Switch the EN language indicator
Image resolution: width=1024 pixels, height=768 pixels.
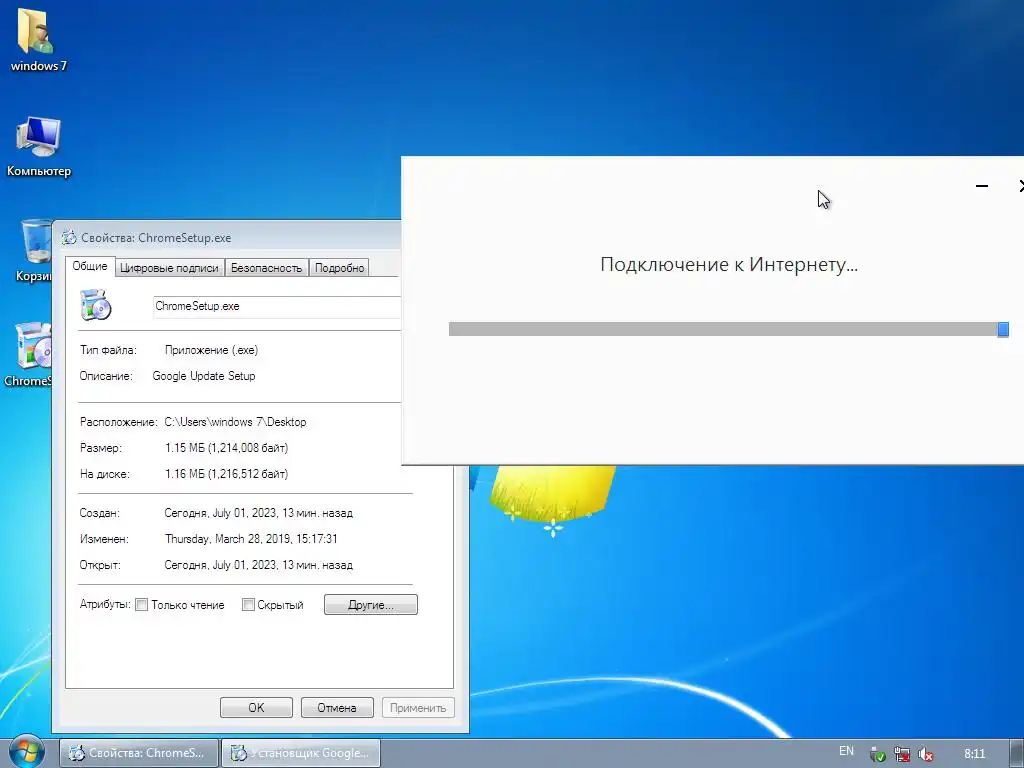846,751
